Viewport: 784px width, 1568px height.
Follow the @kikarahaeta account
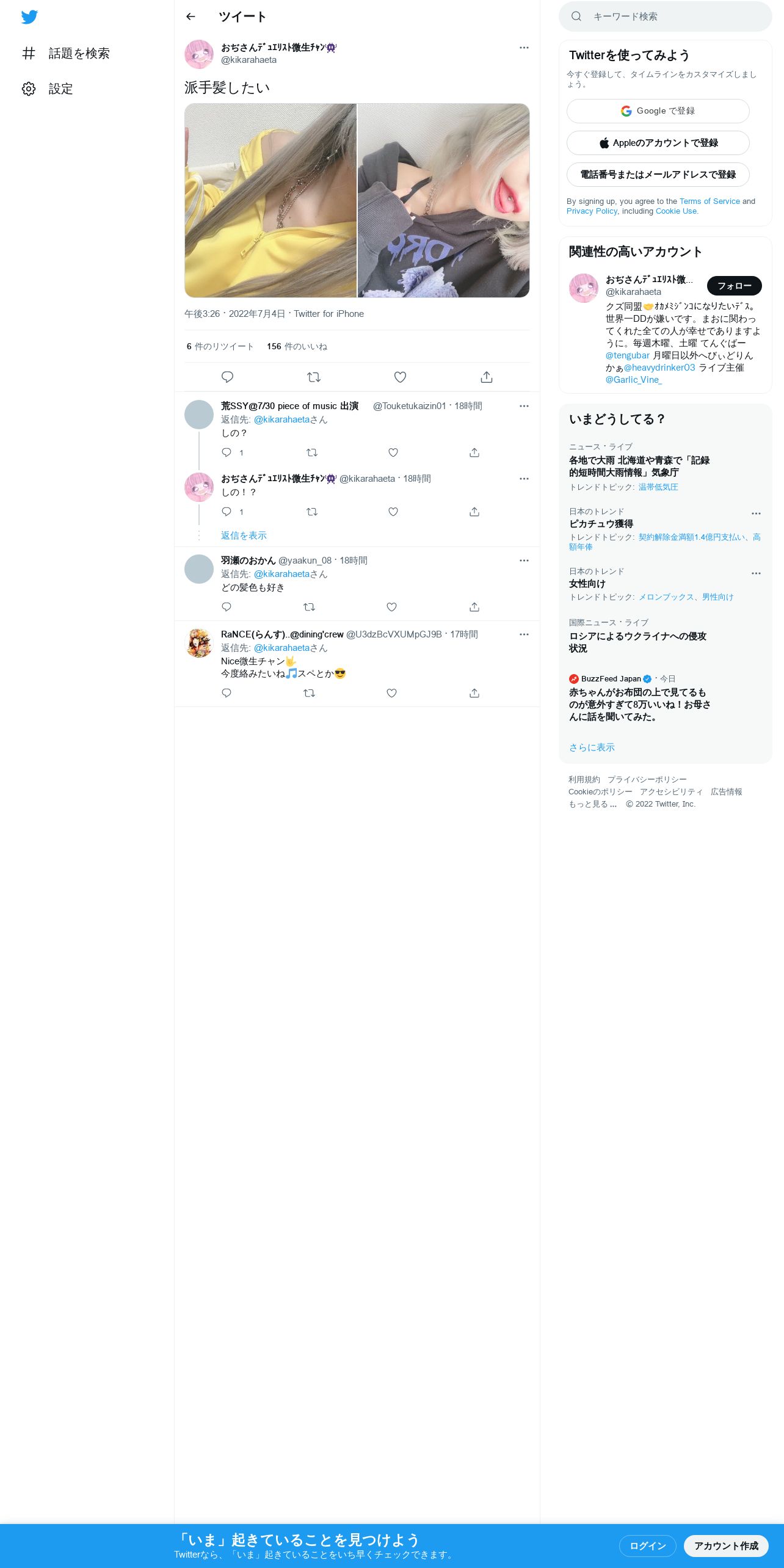click(734, 286)
